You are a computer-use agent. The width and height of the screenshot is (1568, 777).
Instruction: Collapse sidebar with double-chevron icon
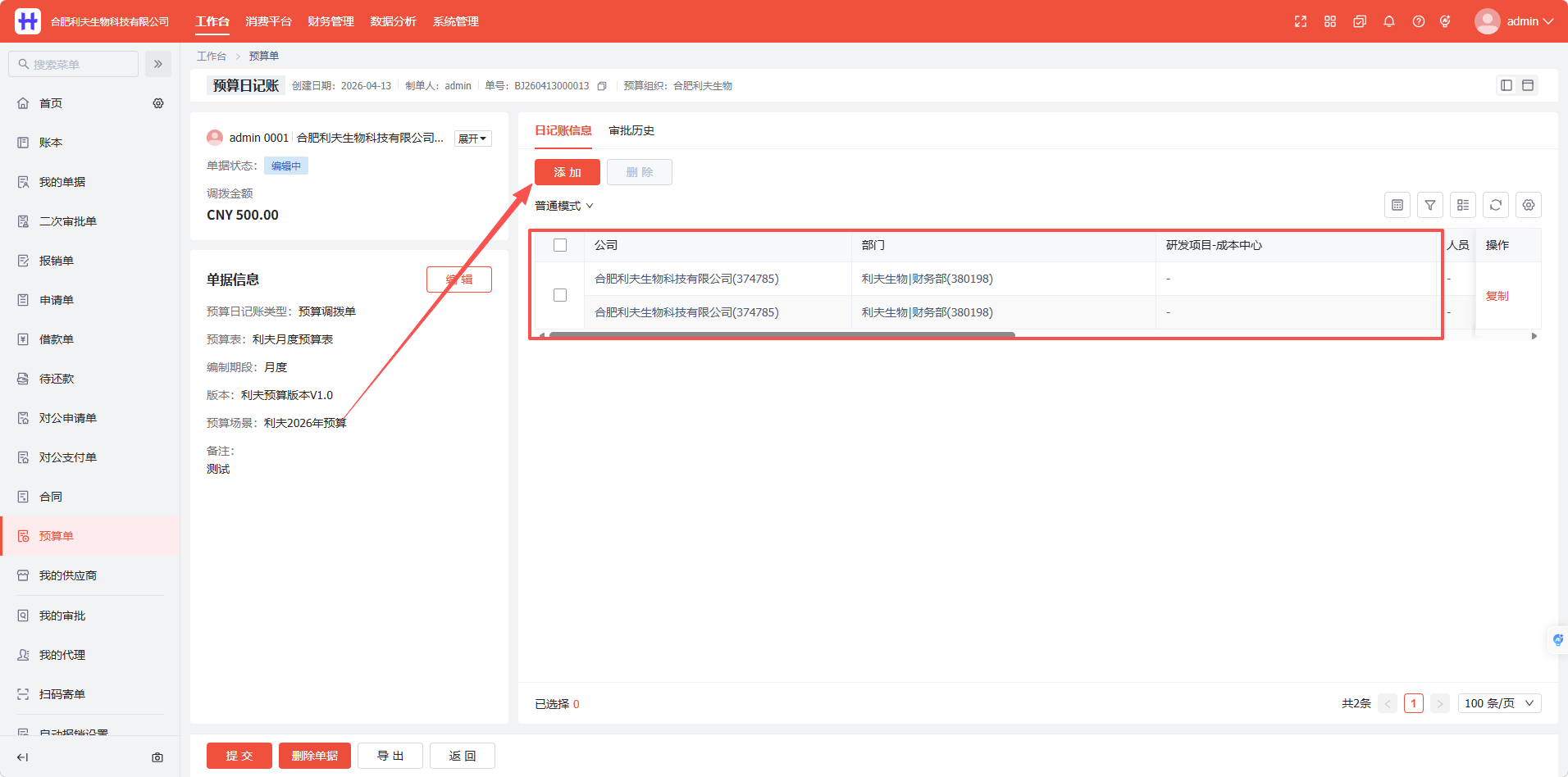(158, 64)
